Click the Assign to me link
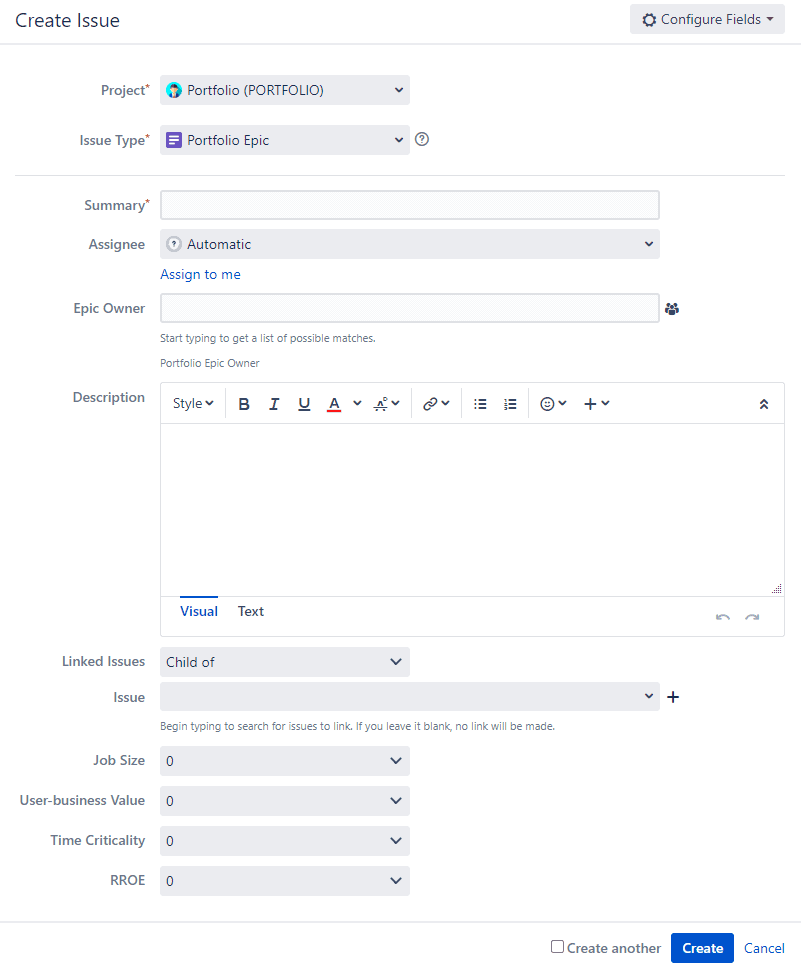The image size is (801, 972). (200, 273)
